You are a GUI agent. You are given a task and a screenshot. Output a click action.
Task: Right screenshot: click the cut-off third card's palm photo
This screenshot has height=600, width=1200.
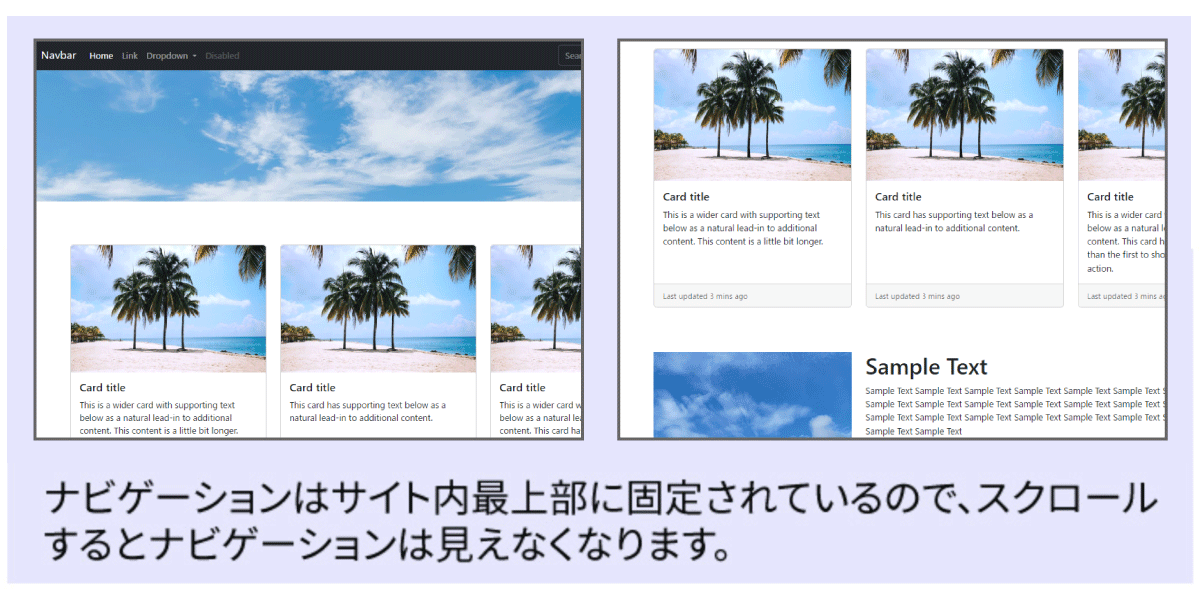tap(1122, 115)
